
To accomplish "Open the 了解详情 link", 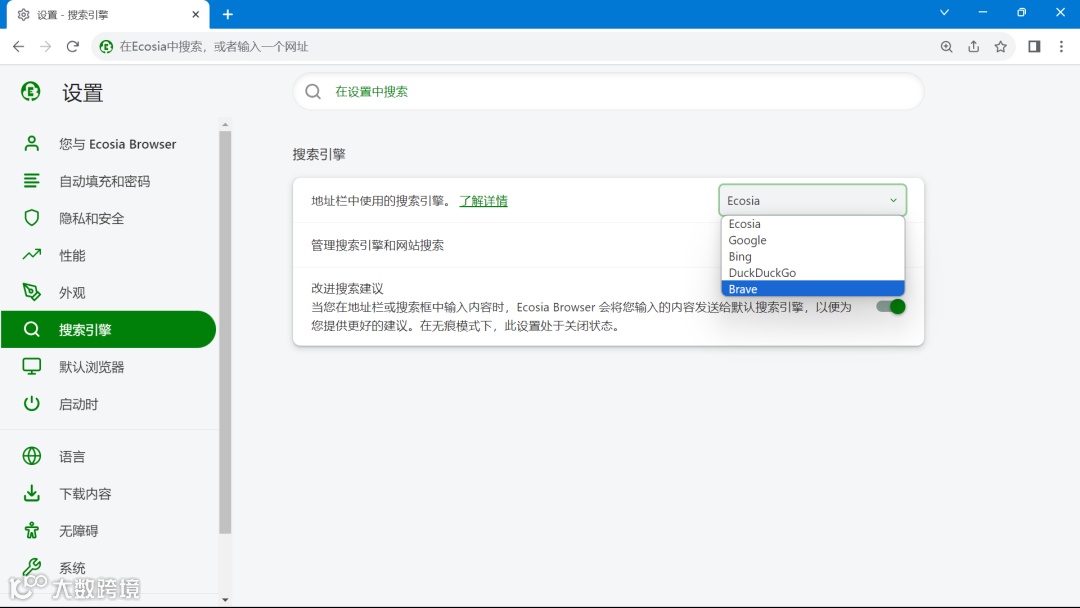I will (x=484, y=201).
